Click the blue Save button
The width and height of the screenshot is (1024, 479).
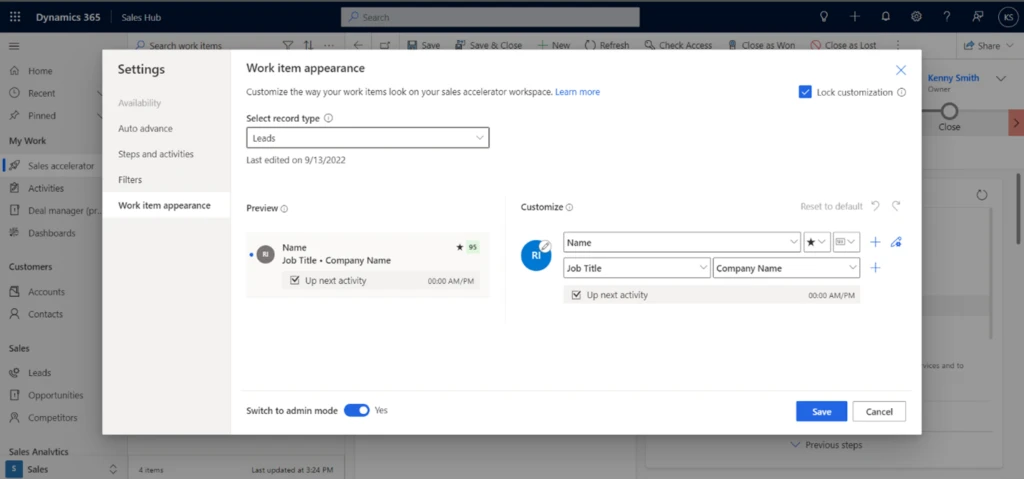pyautogui.click(x=821, y=412)
